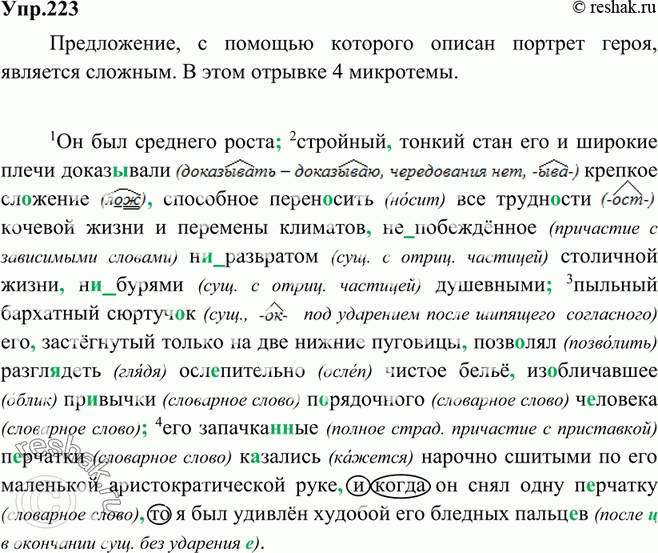Click the circled word 'когда'
The image size is (658, 553).
(401, 487)
